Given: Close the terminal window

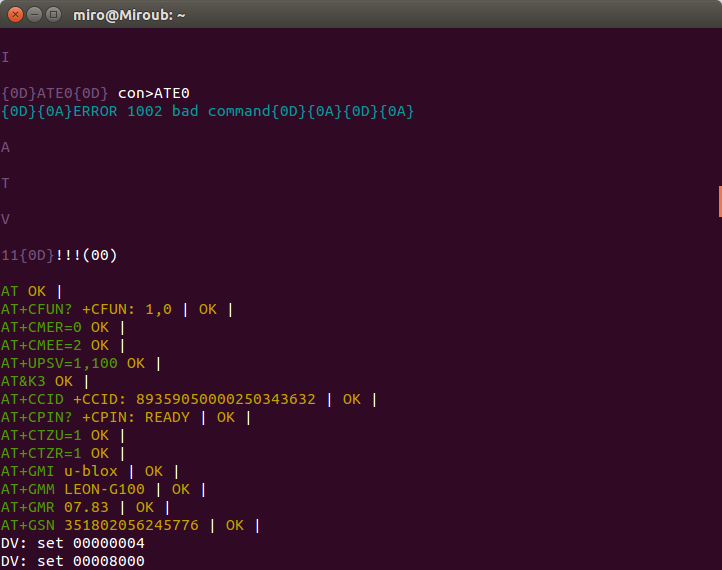Looking at the screenshot, I should 15,15.
